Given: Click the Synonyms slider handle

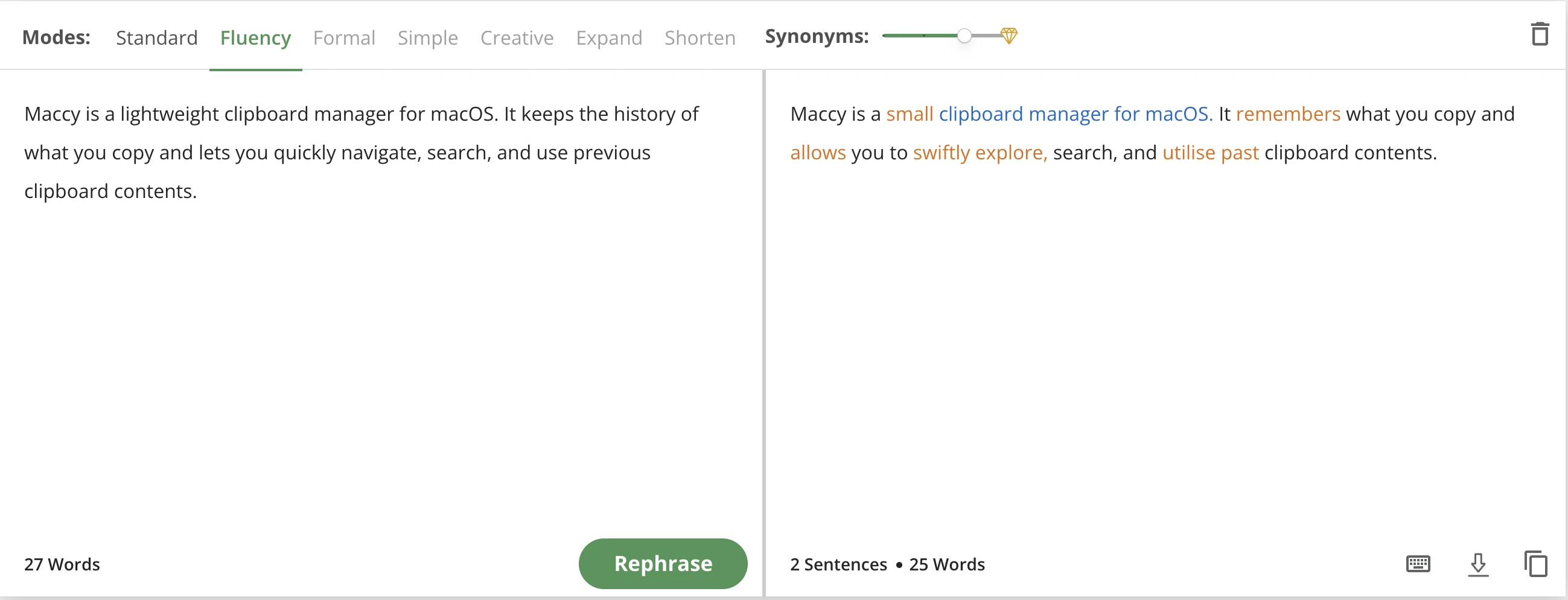Looking at the screenshot, I should coord(964,36).
